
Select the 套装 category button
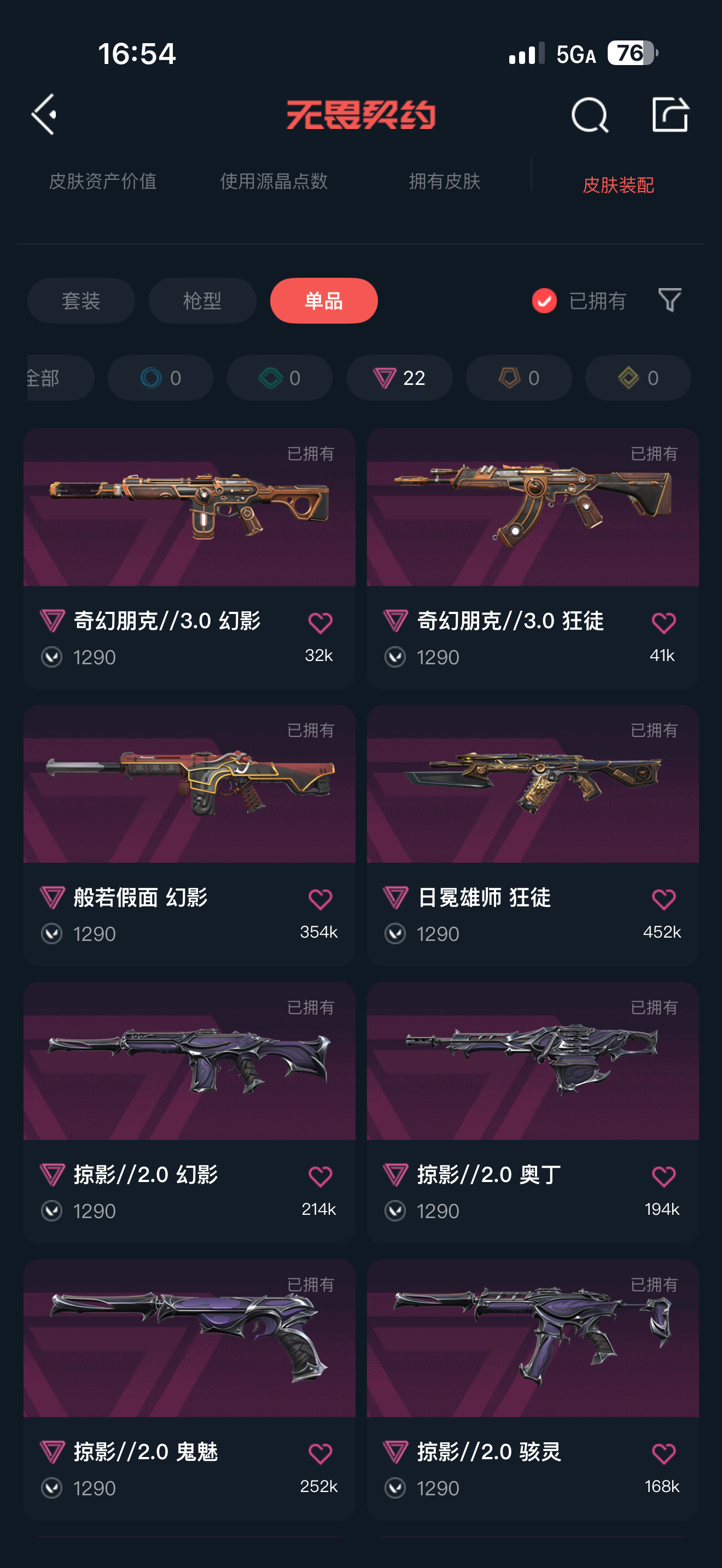click(x=81, y=301)
